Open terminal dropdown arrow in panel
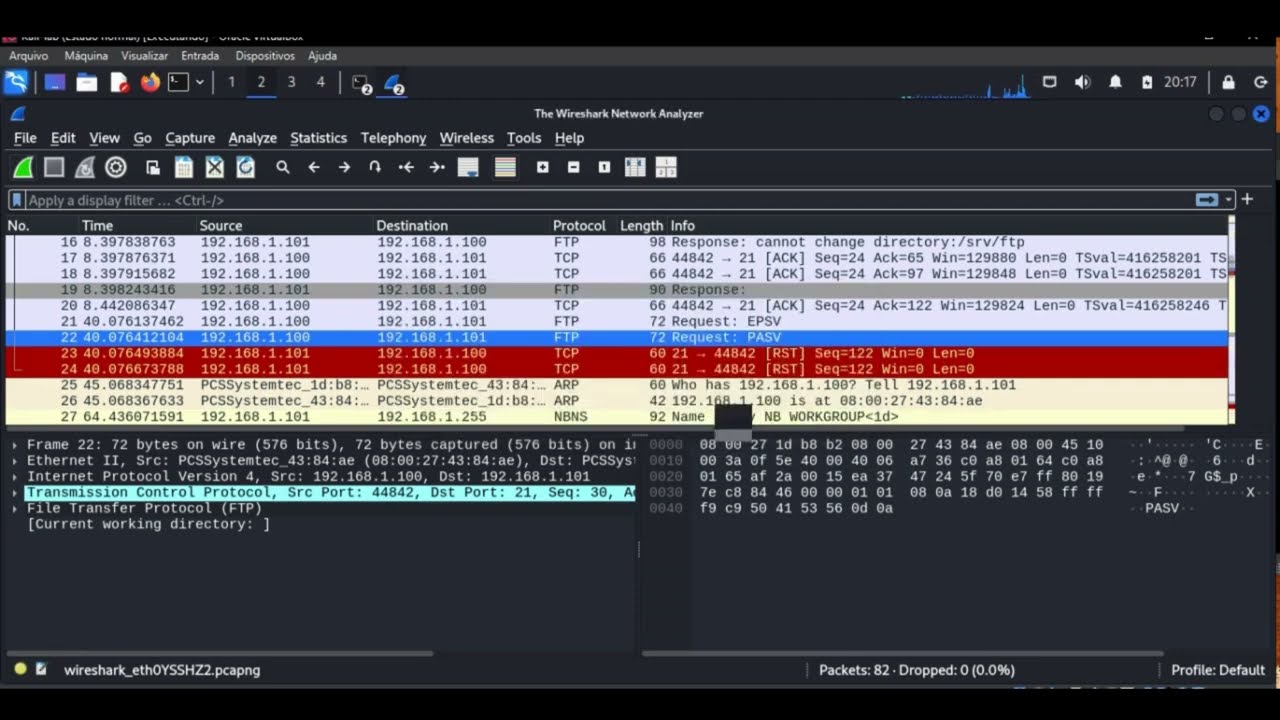The image size is (1280, 720). click(x=200, y=82)
